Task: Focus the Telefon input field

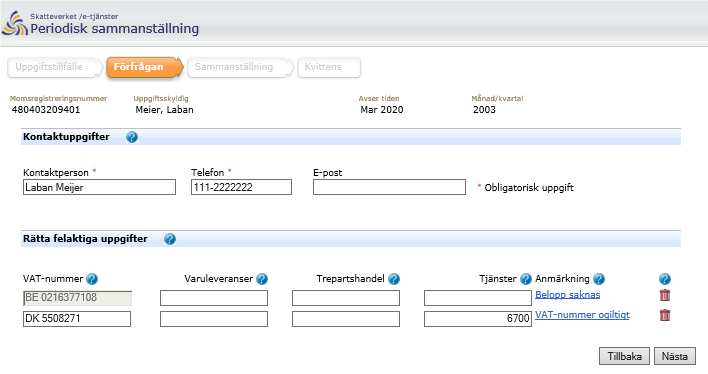Action: click(241, 187)
